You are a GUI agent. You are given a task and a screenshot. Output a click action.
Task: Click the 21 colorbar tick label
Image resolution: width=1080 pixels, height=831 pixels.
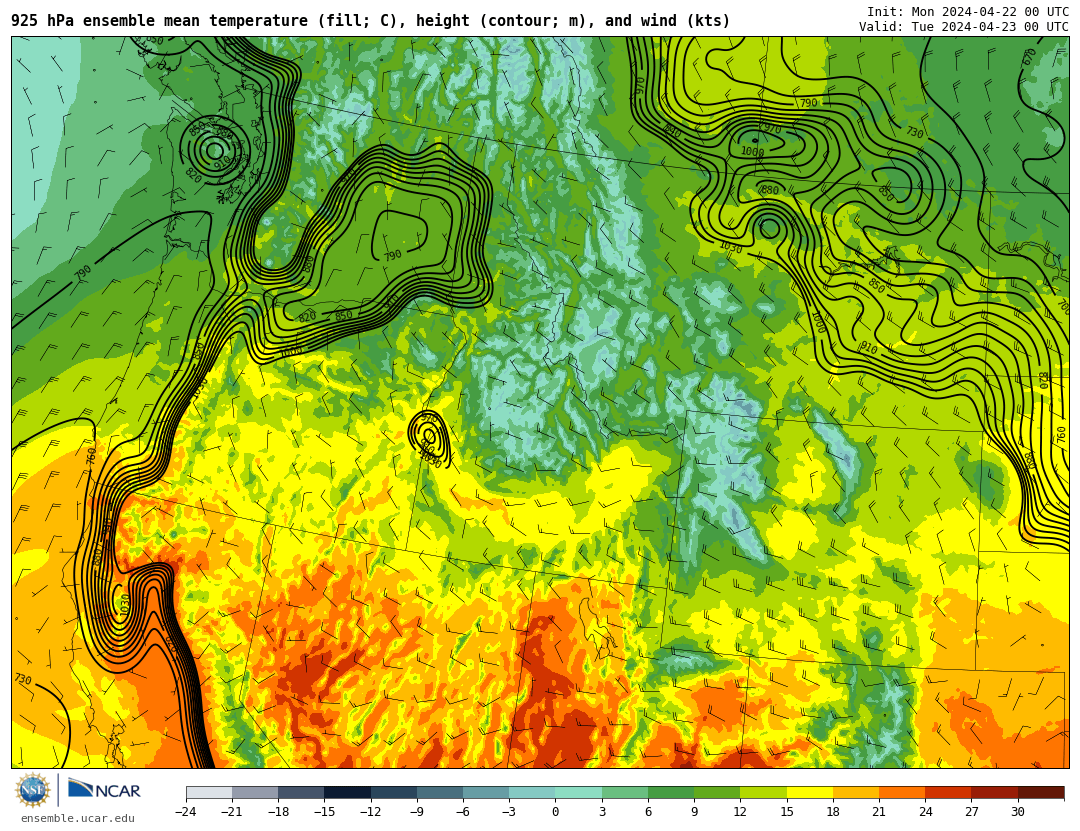879,812
